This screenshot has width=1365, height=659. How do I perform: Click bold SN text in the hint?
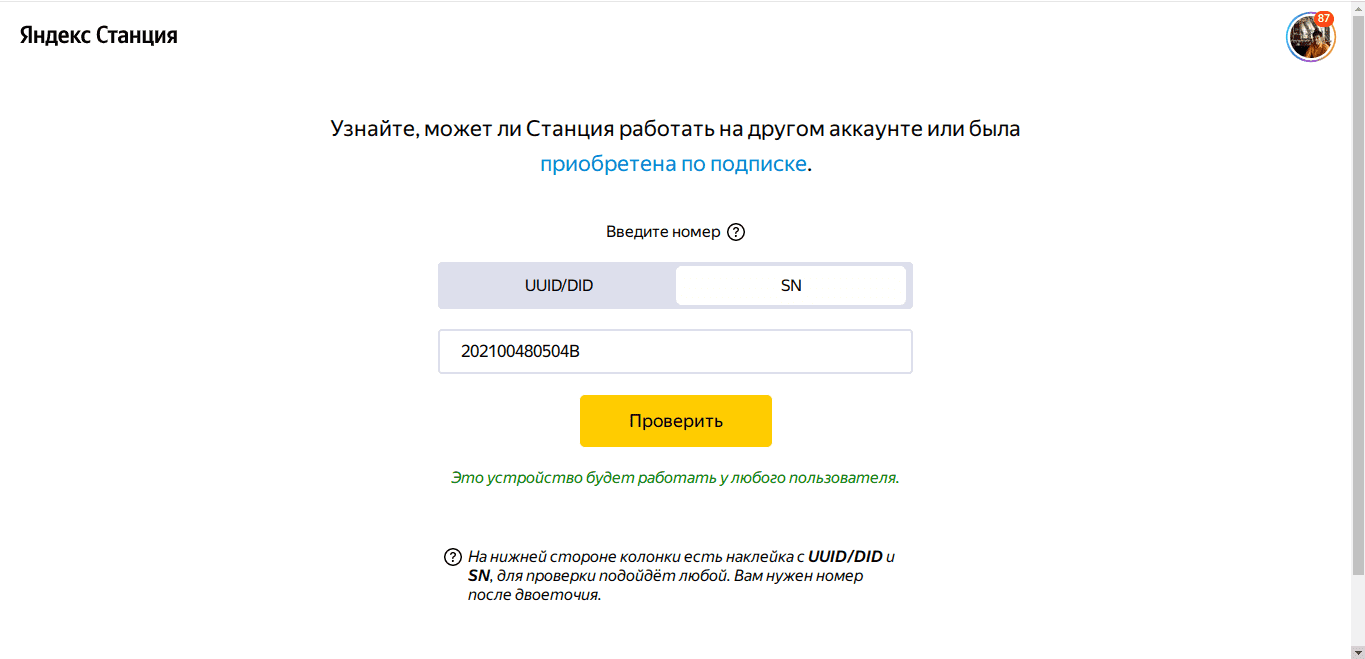(x=480, y=576)
